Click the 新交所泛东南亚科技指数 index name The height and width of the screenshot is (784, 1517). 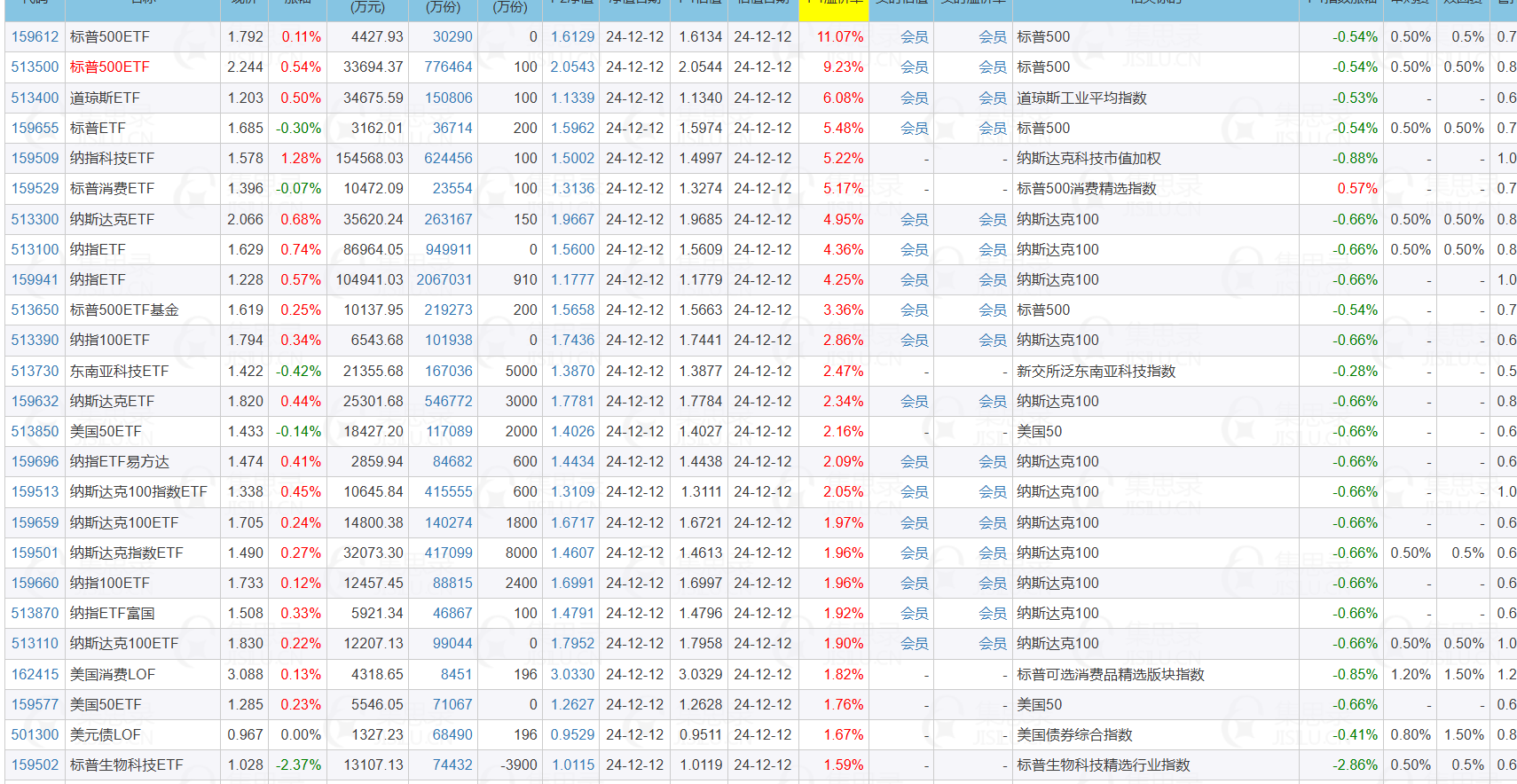coord(1096,371)
